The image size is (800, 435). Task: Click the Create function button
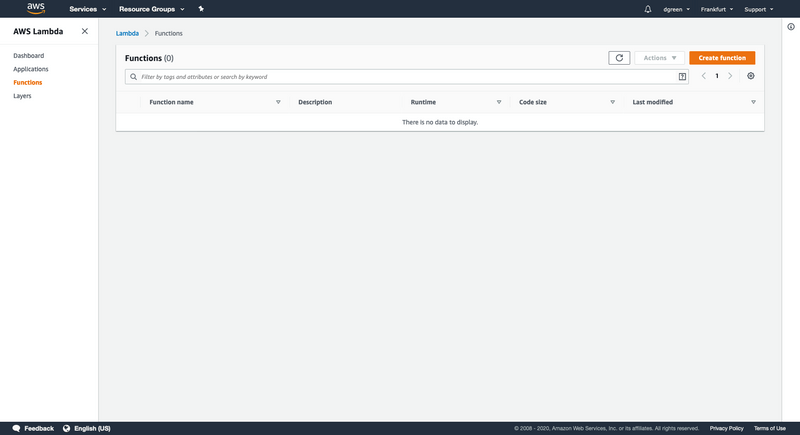click(x=722, y=58)
